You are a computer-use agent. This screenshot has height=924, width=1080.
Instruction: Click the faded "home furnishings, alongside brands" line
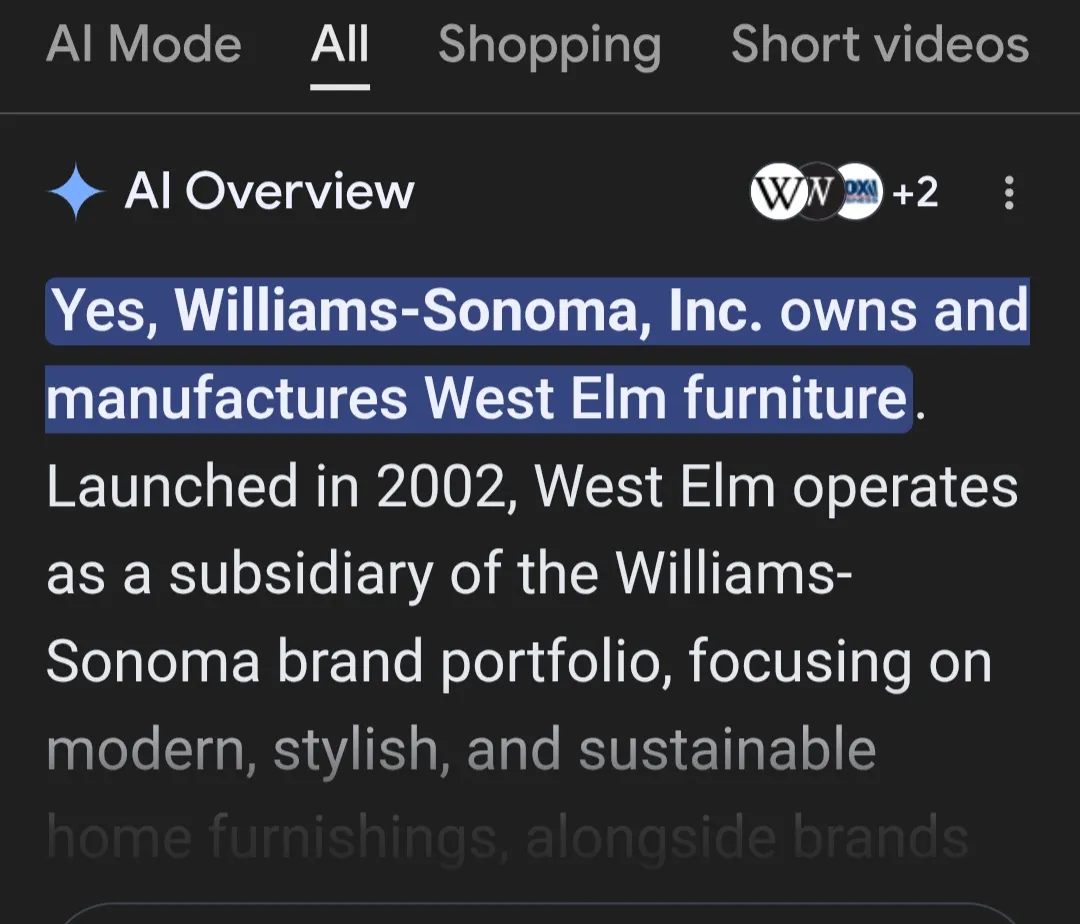[507, 838]
